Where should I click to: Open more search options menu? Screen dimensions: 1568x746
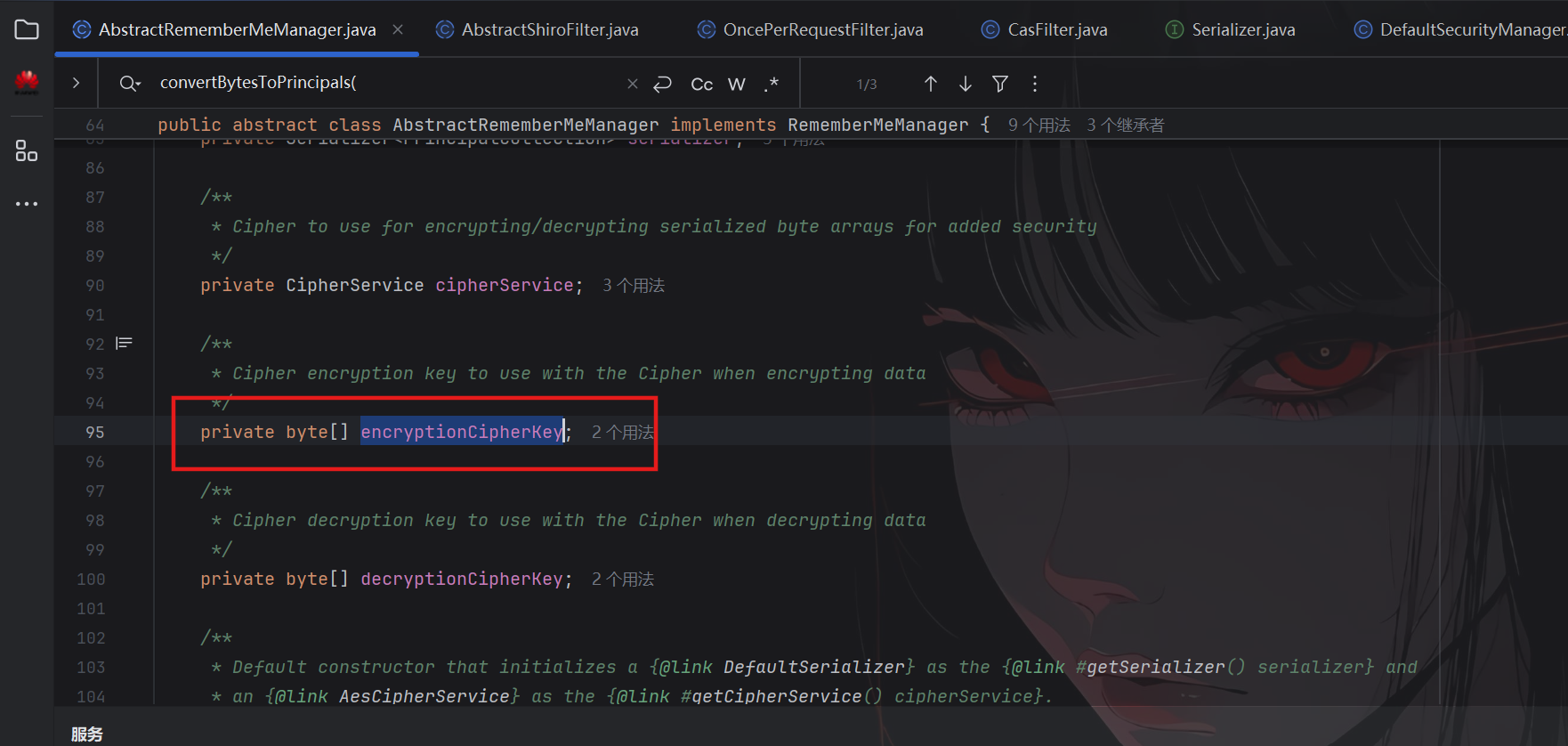click(1035, 84)
